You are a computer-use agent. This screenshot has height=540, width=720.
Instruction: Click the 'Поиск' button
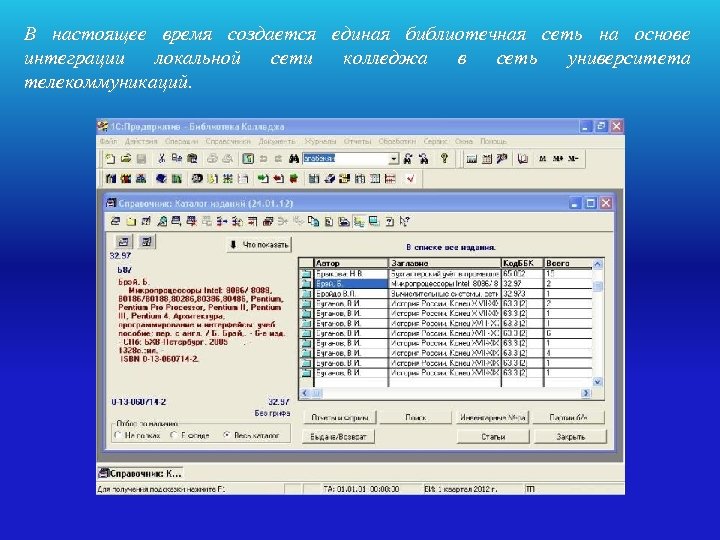(x=416, y=417)
